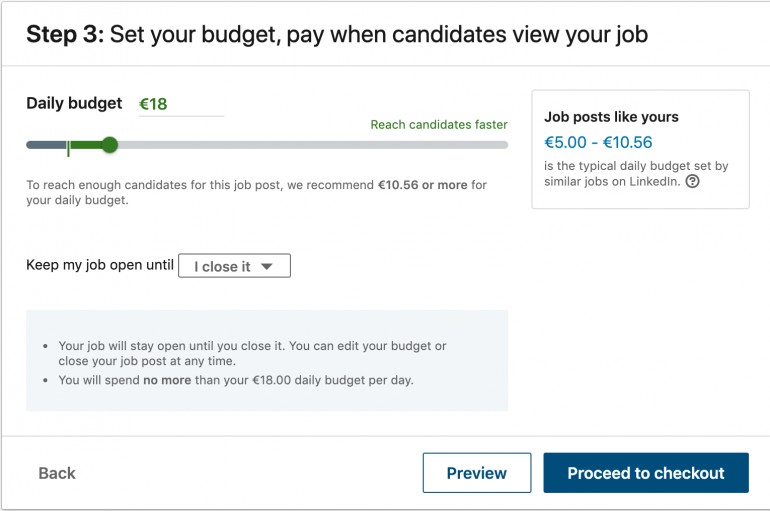The height and width of the screenshot is (511, 770).
Task: Click the dark start segment of budget slider
Action: point(46,145)
